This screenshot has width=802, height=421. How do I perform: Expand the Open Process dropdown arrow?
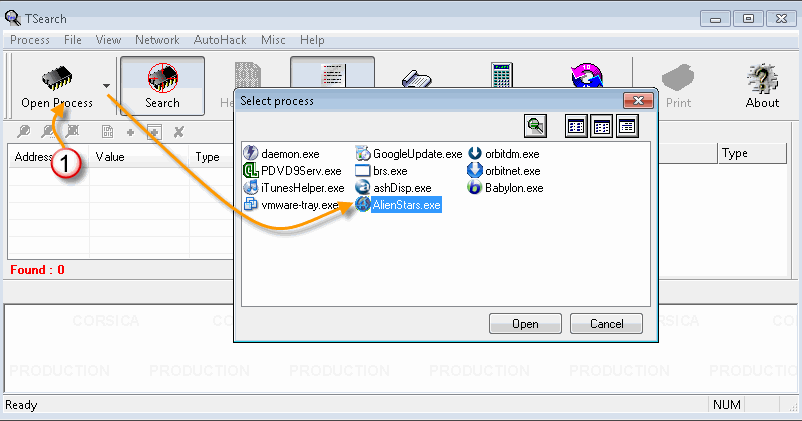pyautogui.click(x=106, y=86)
